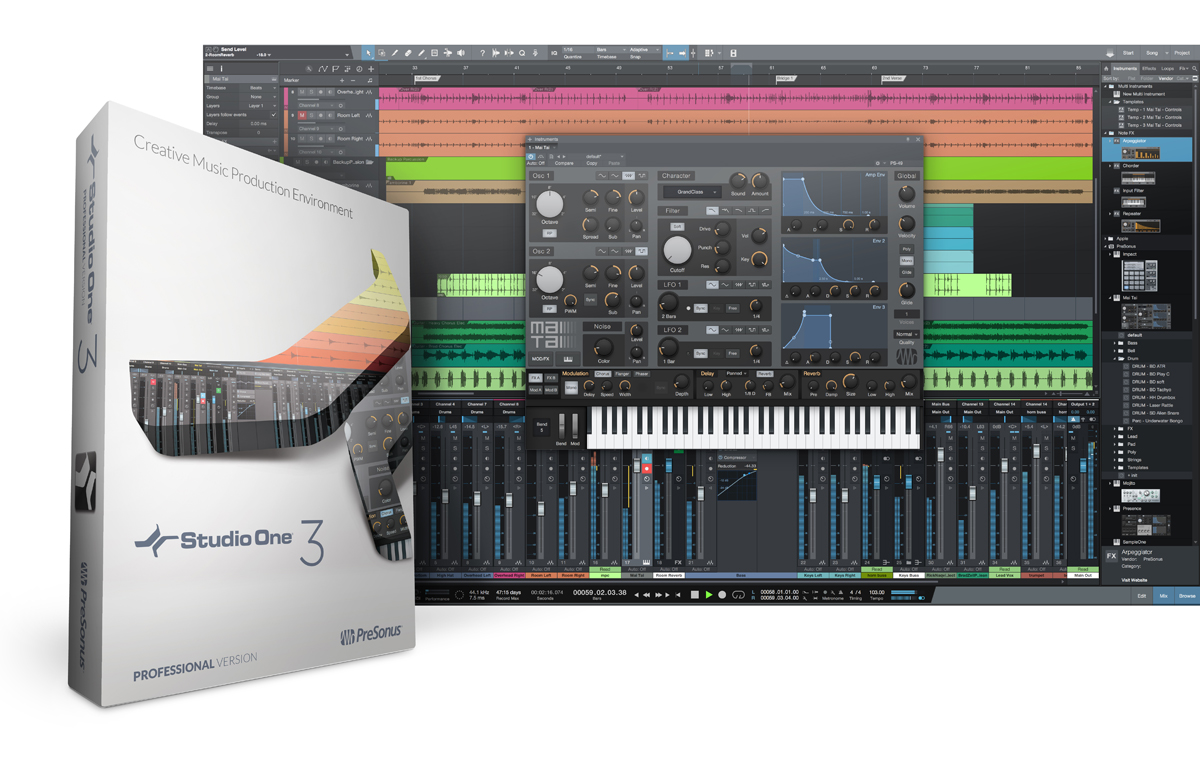Screen dimensions: 1200x773
Task: Click the Arpeggiator thumbnail in browser
Action: click(1141, 153)
